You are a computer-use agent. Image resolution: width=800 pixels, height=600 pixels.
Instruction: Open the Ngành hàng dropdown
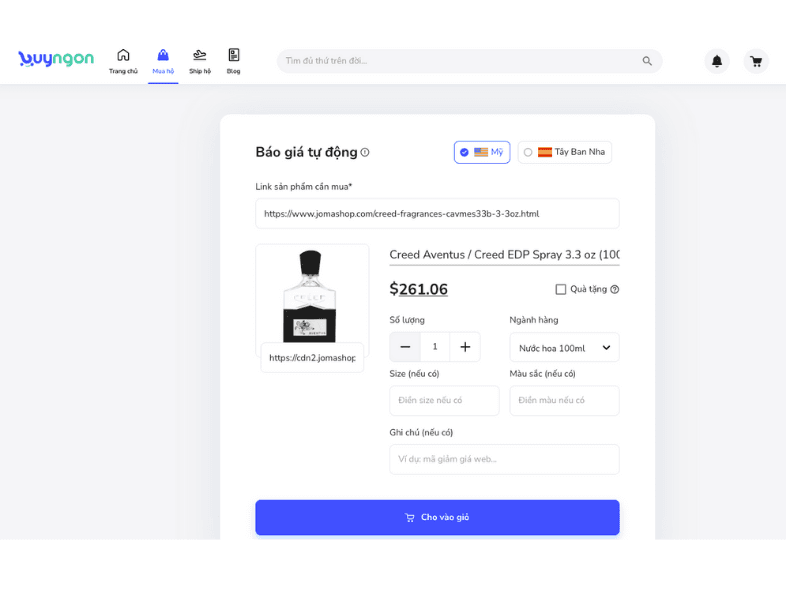coord(564,347)
